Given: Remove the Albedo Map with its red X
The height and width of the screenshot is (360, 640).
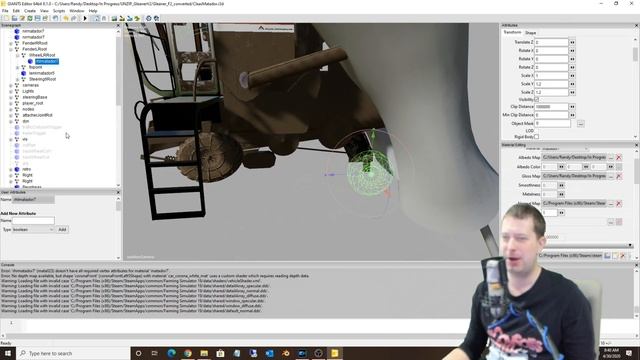Looking at the screenshot, I should (x=619, y=157).
